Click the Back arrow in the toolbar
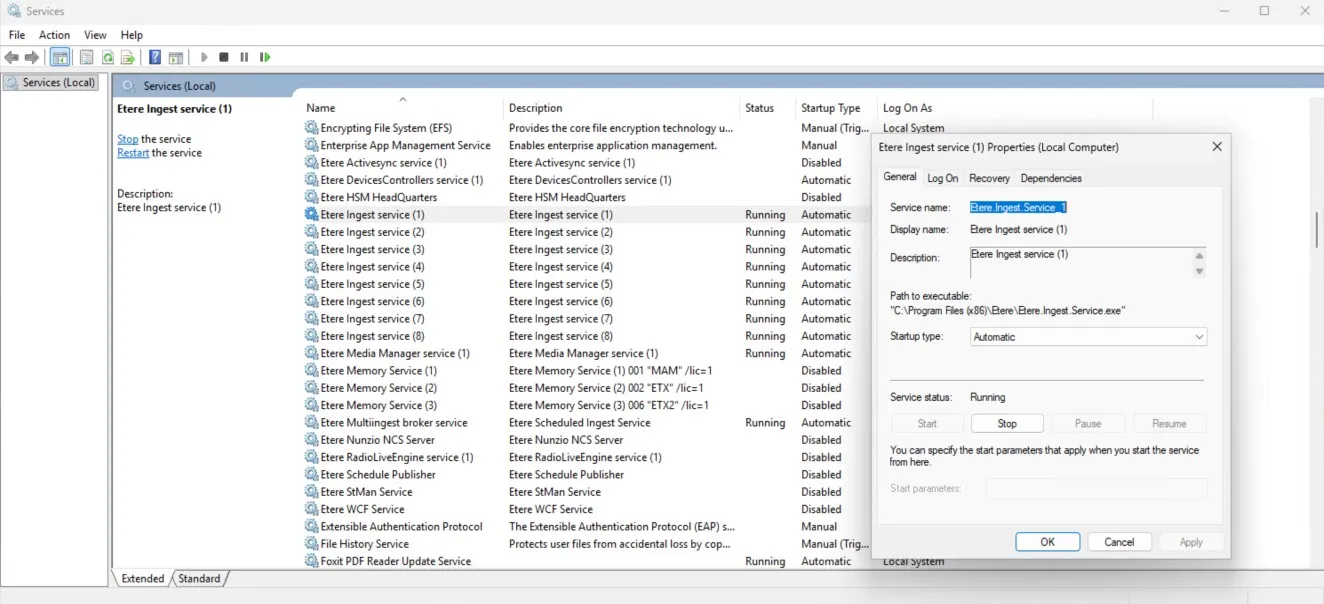The height and width of the screenshot is (604, 1324). 12,58
